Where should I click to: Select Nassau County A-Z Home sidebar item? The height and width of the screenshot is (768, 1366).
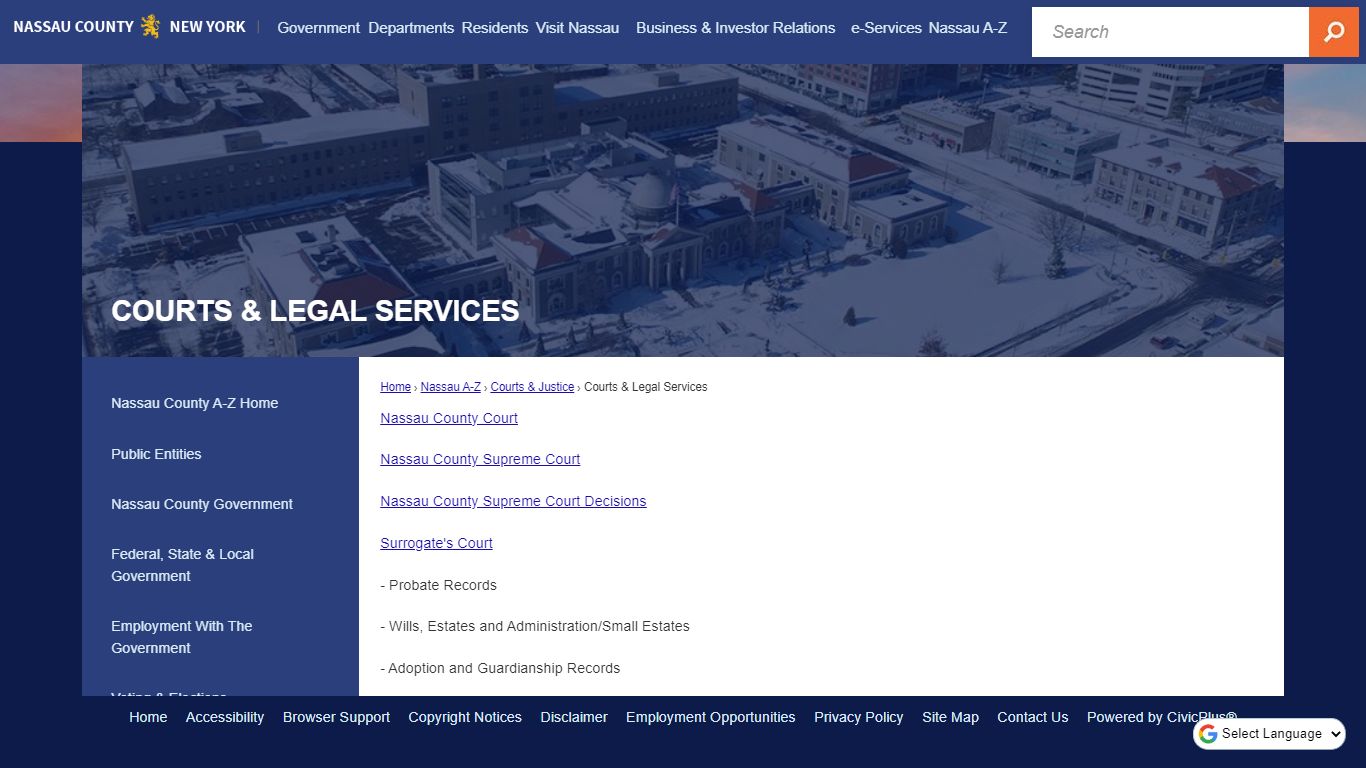220,403
